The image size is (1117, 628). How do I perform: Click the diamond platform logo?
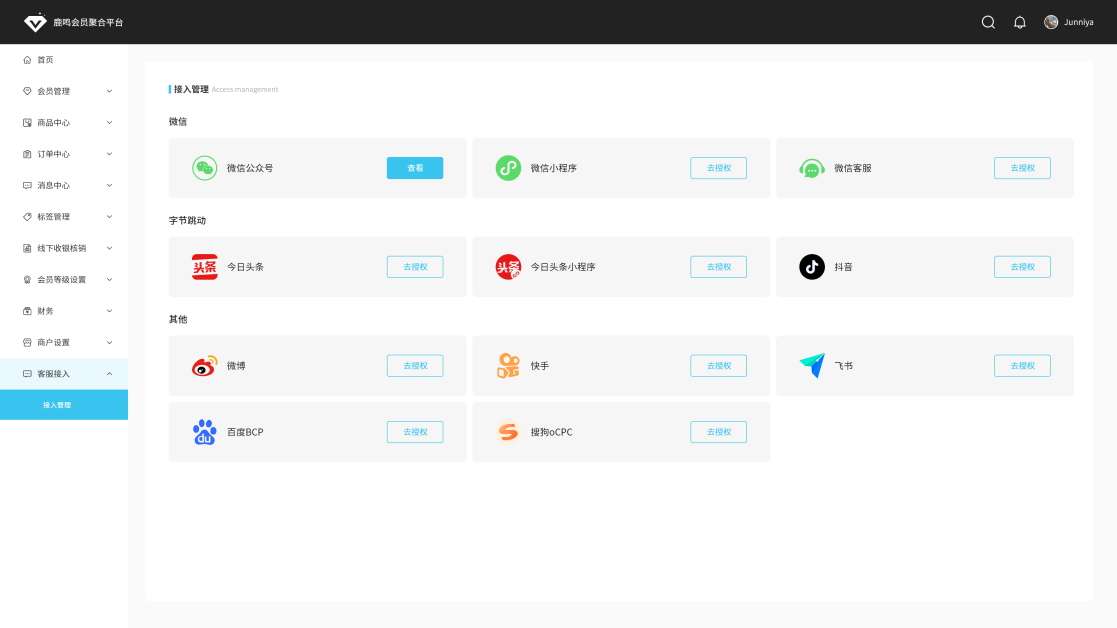click(x=35, y=22)
